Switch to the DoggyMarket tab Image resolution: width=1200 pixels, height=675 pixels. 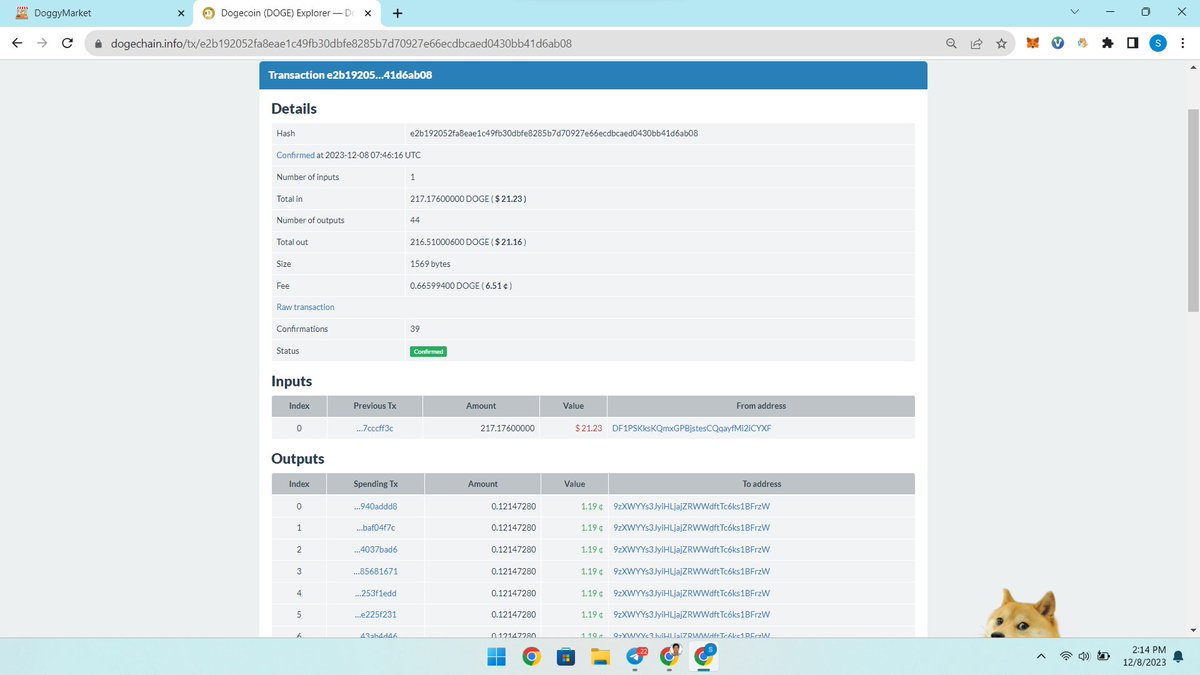click(96, 14)
